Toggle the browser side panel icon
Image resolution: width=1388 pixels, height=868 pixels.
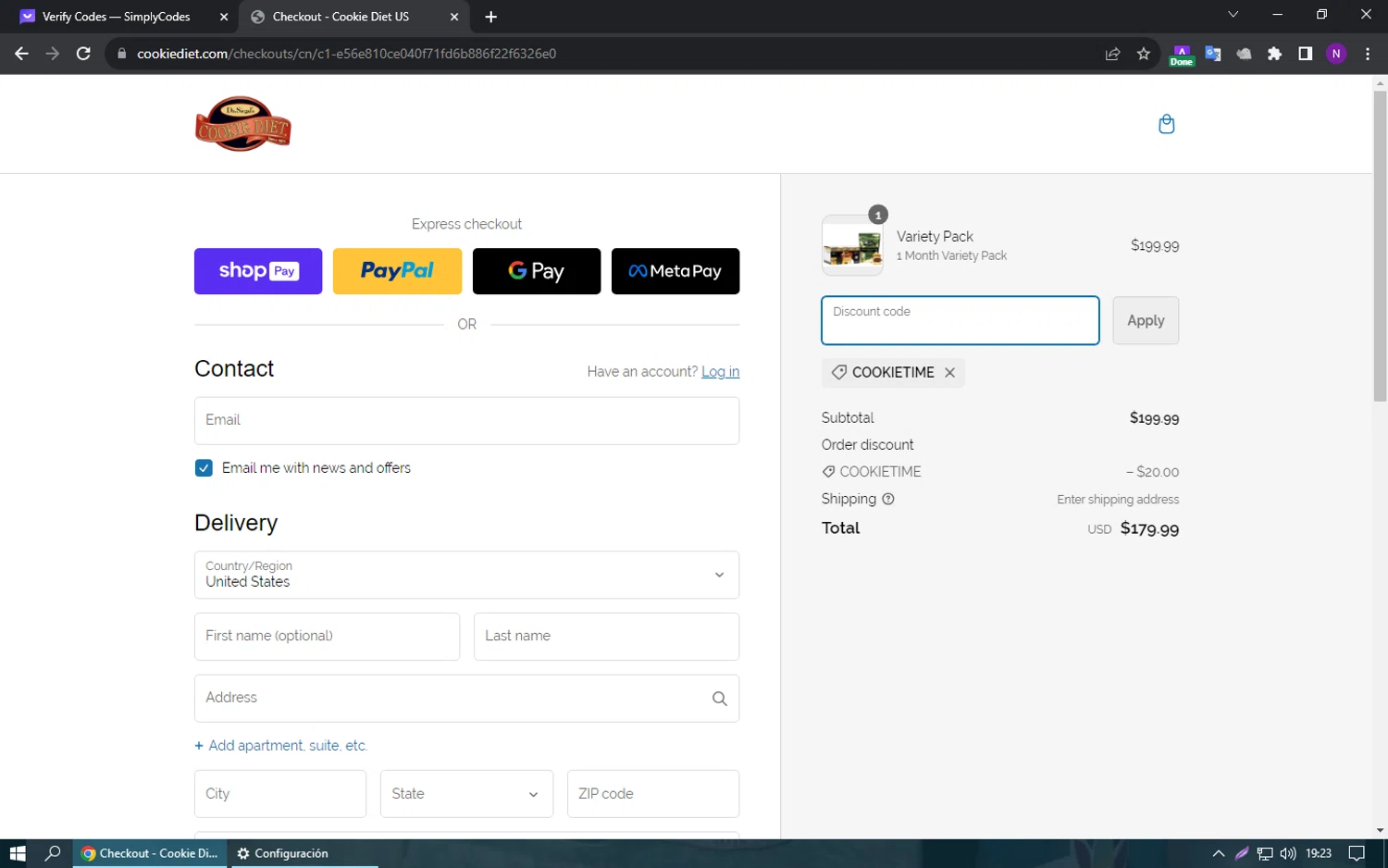point(1305,54)
